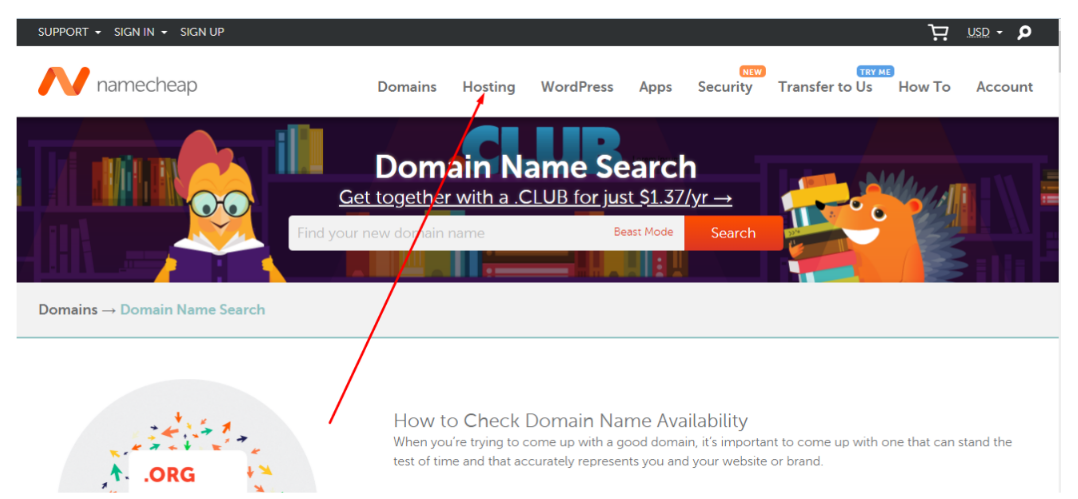
Task: Open the Account menu
Action: click(x=1004, y=87)
